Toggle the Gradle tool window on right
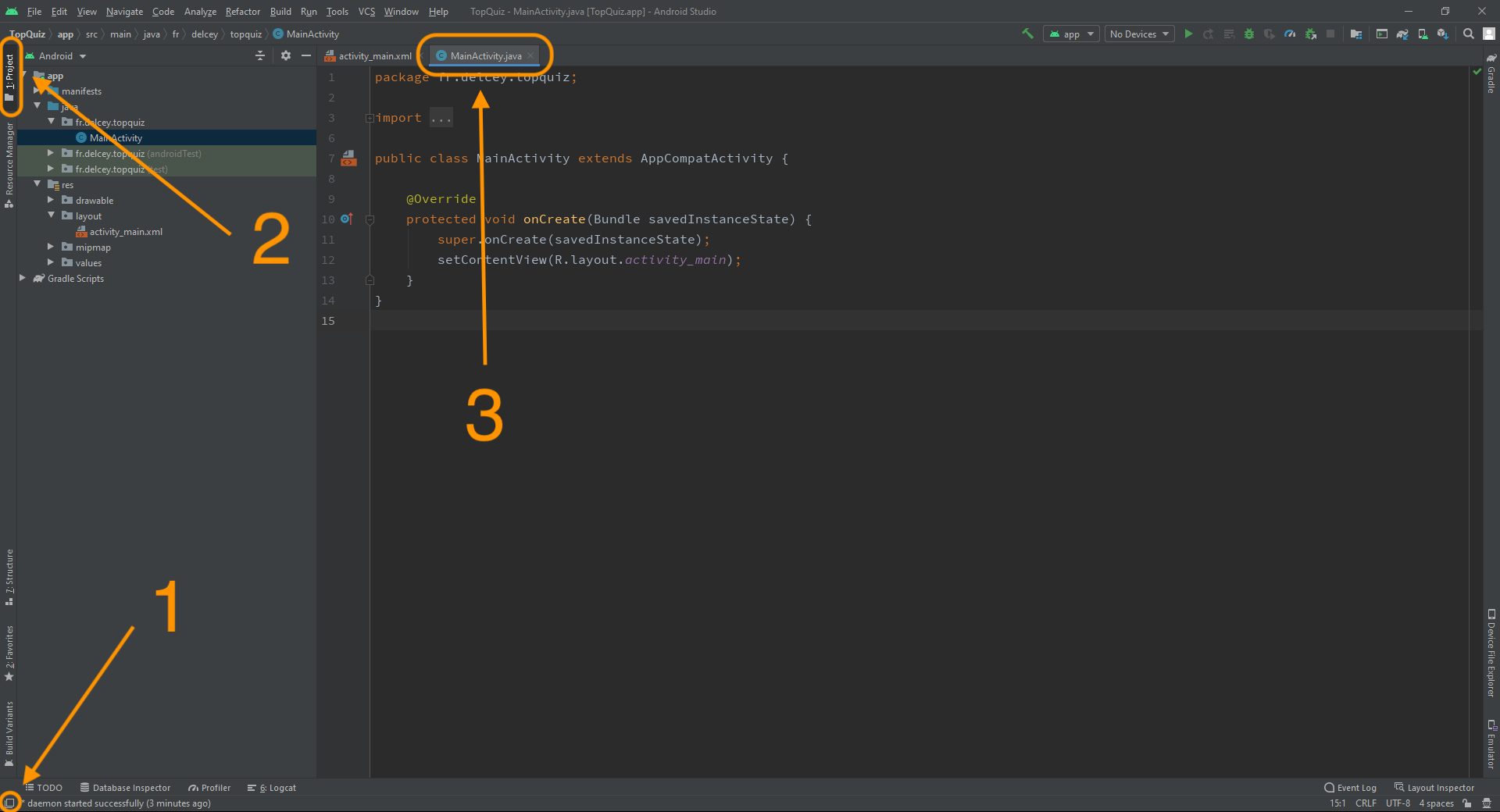 (x=1491, y=73)
